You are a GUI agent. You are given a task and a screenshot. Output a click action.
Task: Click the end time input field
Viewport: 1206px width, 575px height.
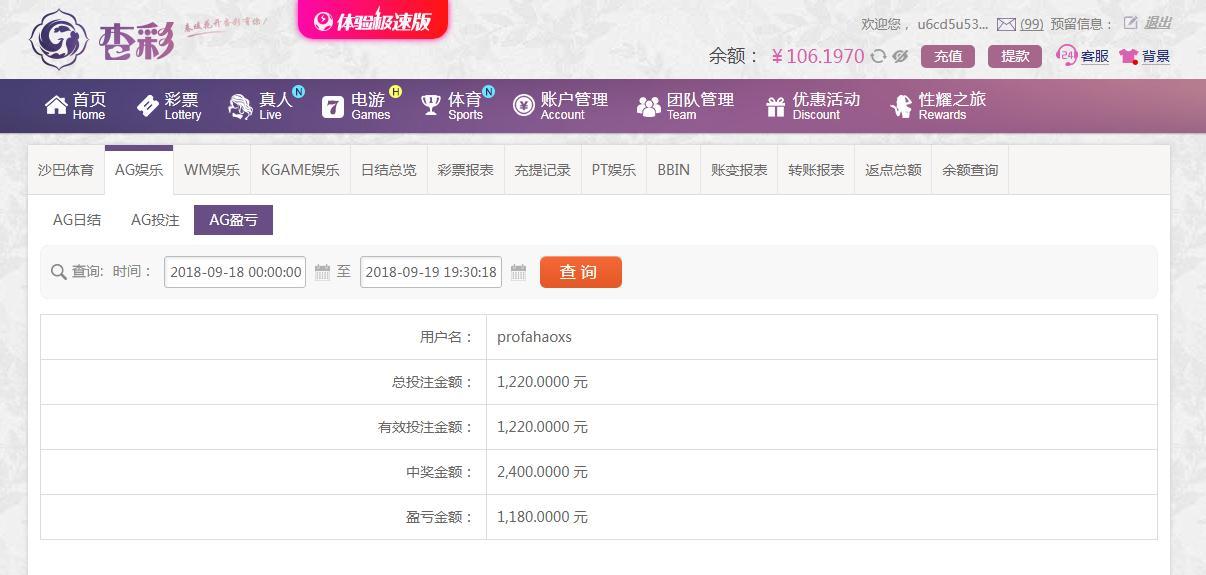(431, 272)
